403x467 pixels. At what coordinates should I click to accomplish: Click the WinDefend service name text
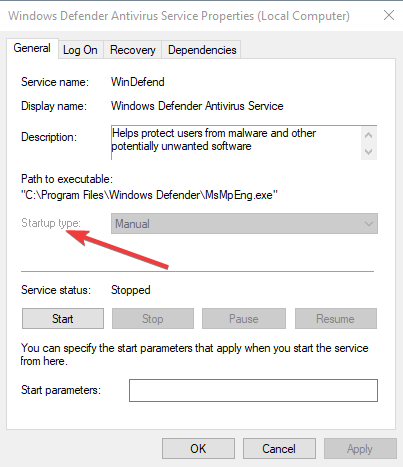(x=138, y=82)
